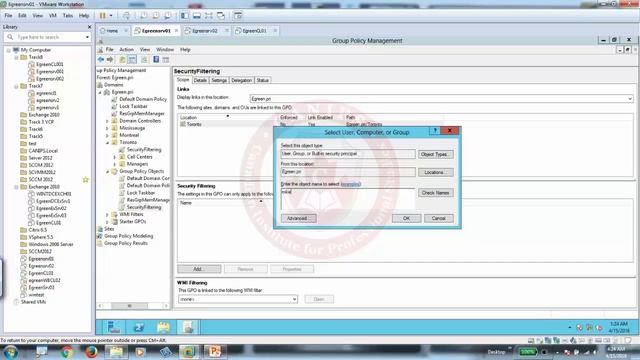The width and height of the screenshot is (640, 360).
Task: Switch to the Home VM tab
Action: (112, 31)
